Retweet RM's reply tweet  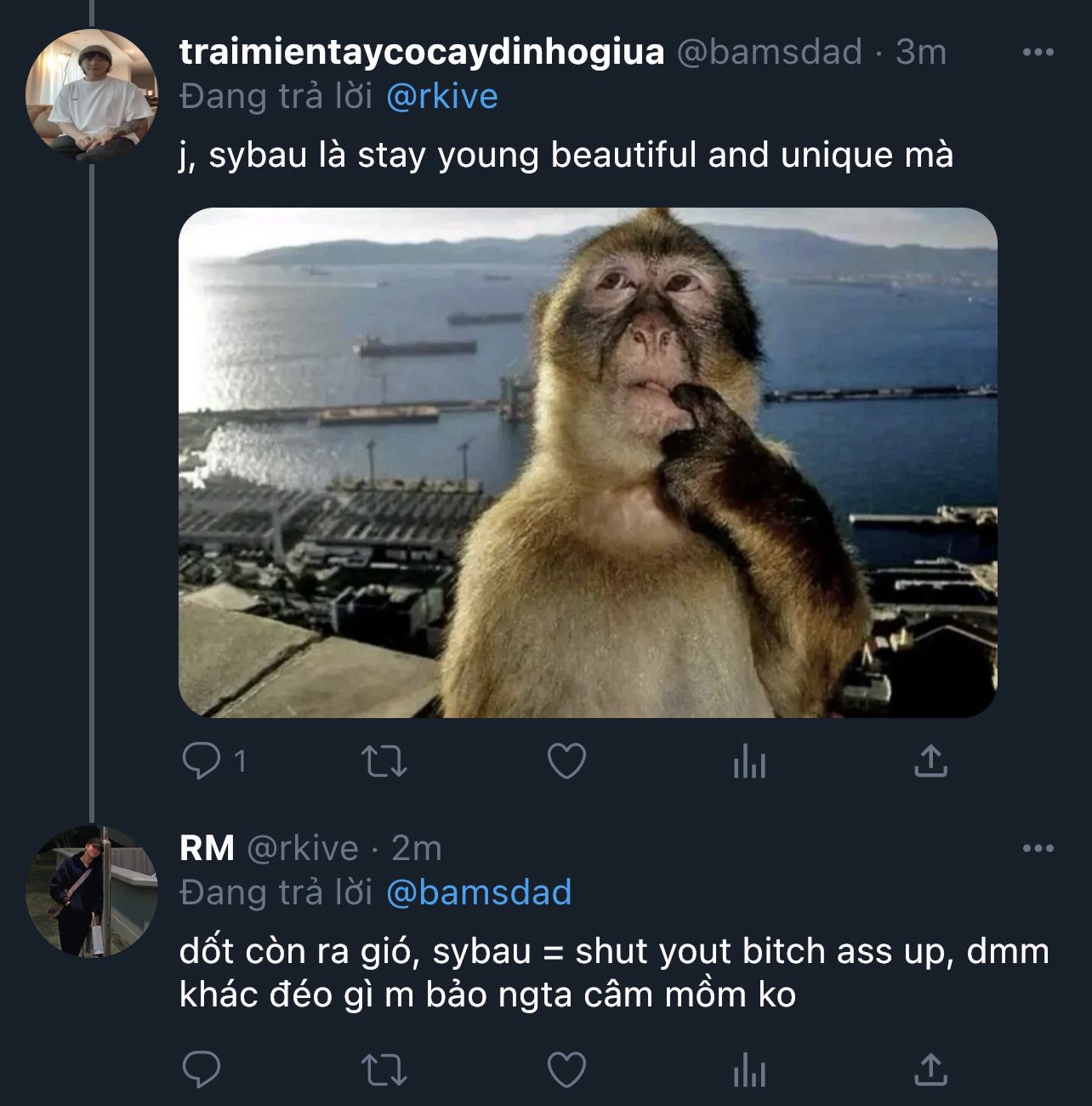point(384,1070)
